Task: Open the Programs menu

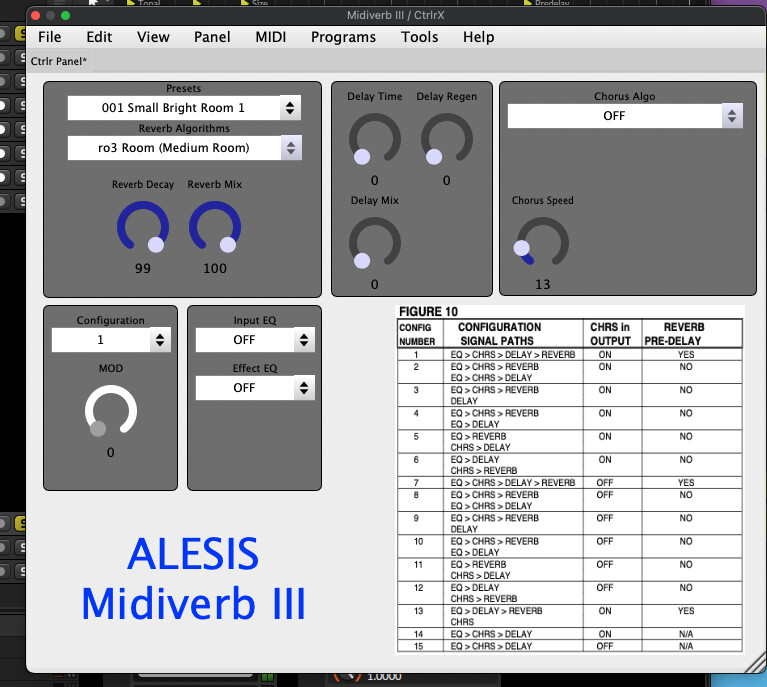Action: [343, 37]
